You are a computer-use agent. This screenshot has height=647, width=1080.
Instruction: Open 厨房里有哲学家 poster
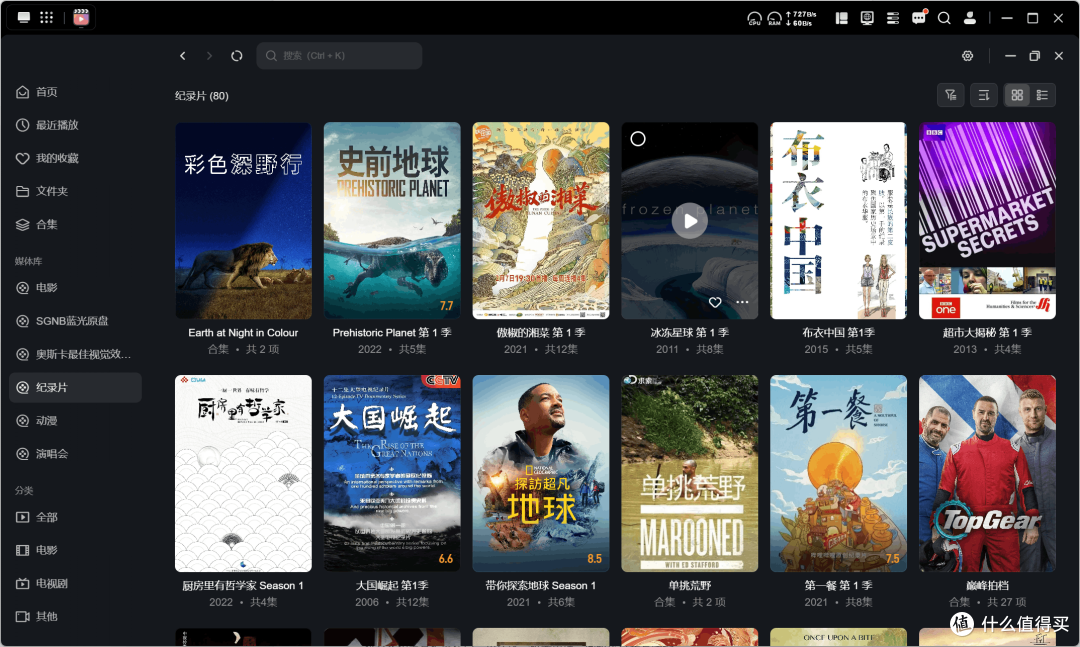[243, 473]
